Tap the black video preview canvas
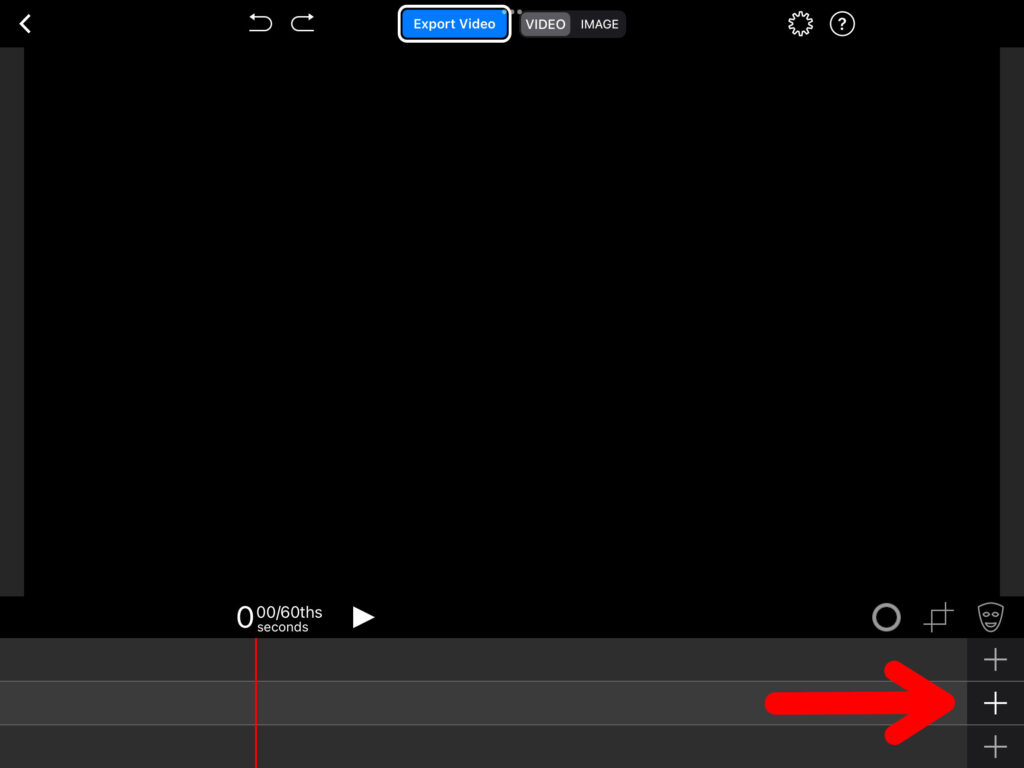The image size is (1024, 768). tap(512, 320)
